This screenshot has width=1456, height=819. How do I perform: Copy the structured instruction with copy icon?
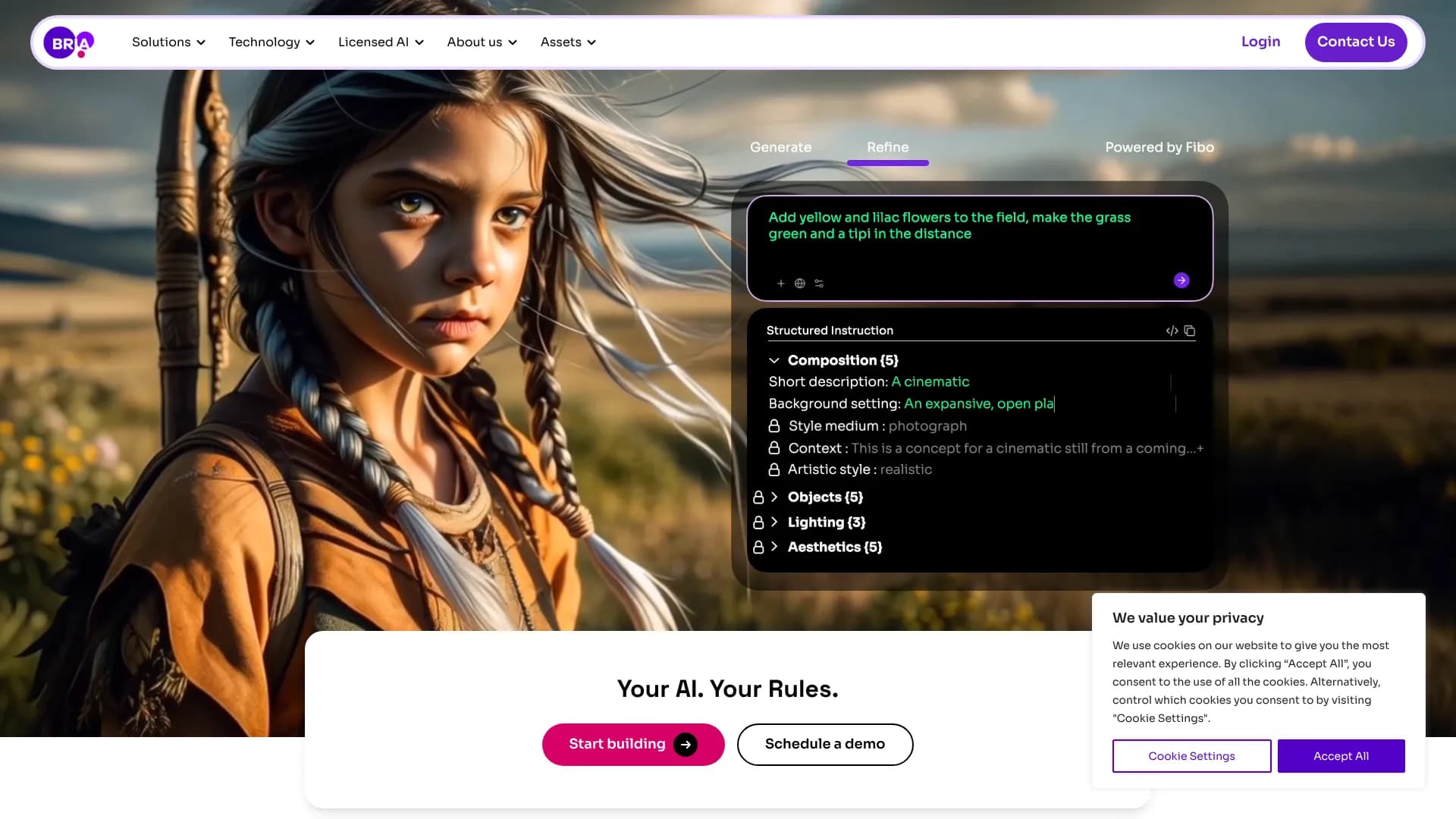pyautogui.click(x=1190, y=331)
